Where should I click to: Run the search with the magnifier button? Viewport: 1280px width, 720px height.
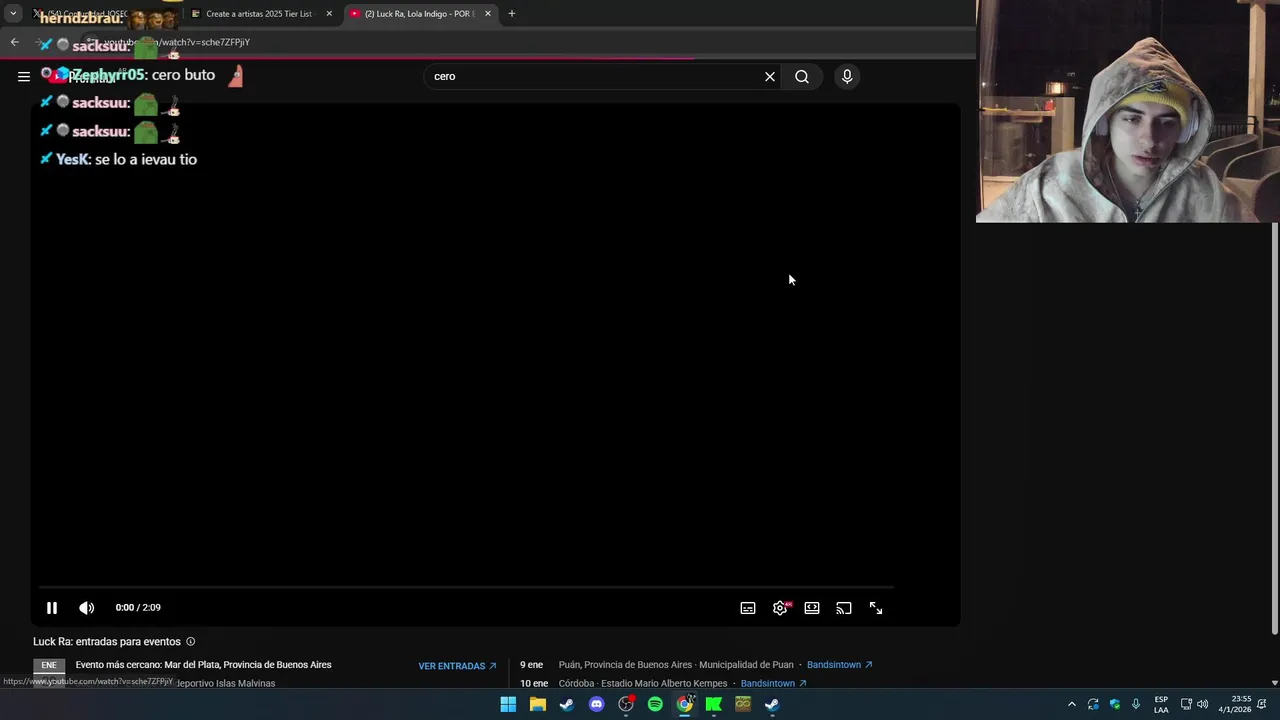[802, 76]
